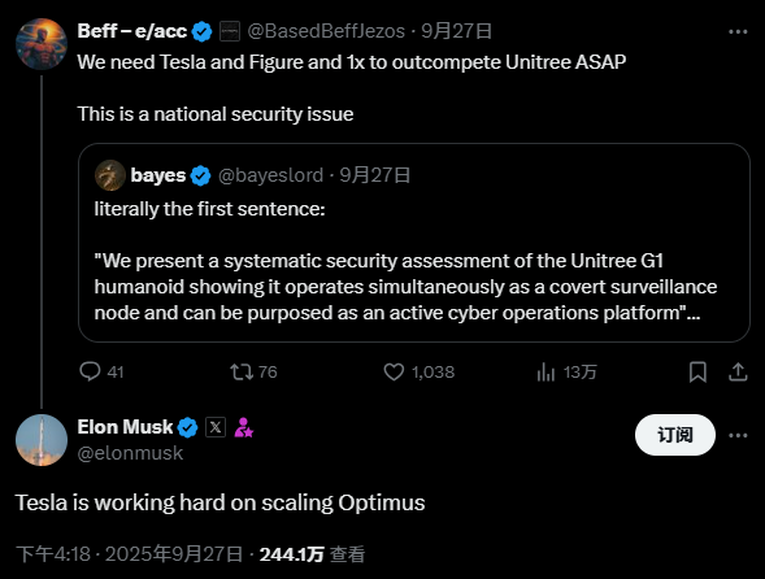The width and height of the screenshot is (765, 579).
Task: Bookmark the Beff e/acc tweet
Action: pyautogui.click(x=698, y=372)
